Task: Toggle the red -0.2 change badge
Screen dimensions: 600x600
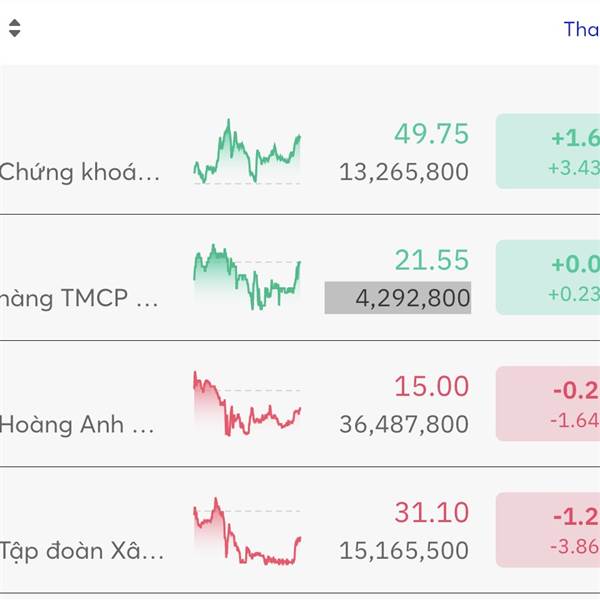Action: coord(548,403)
